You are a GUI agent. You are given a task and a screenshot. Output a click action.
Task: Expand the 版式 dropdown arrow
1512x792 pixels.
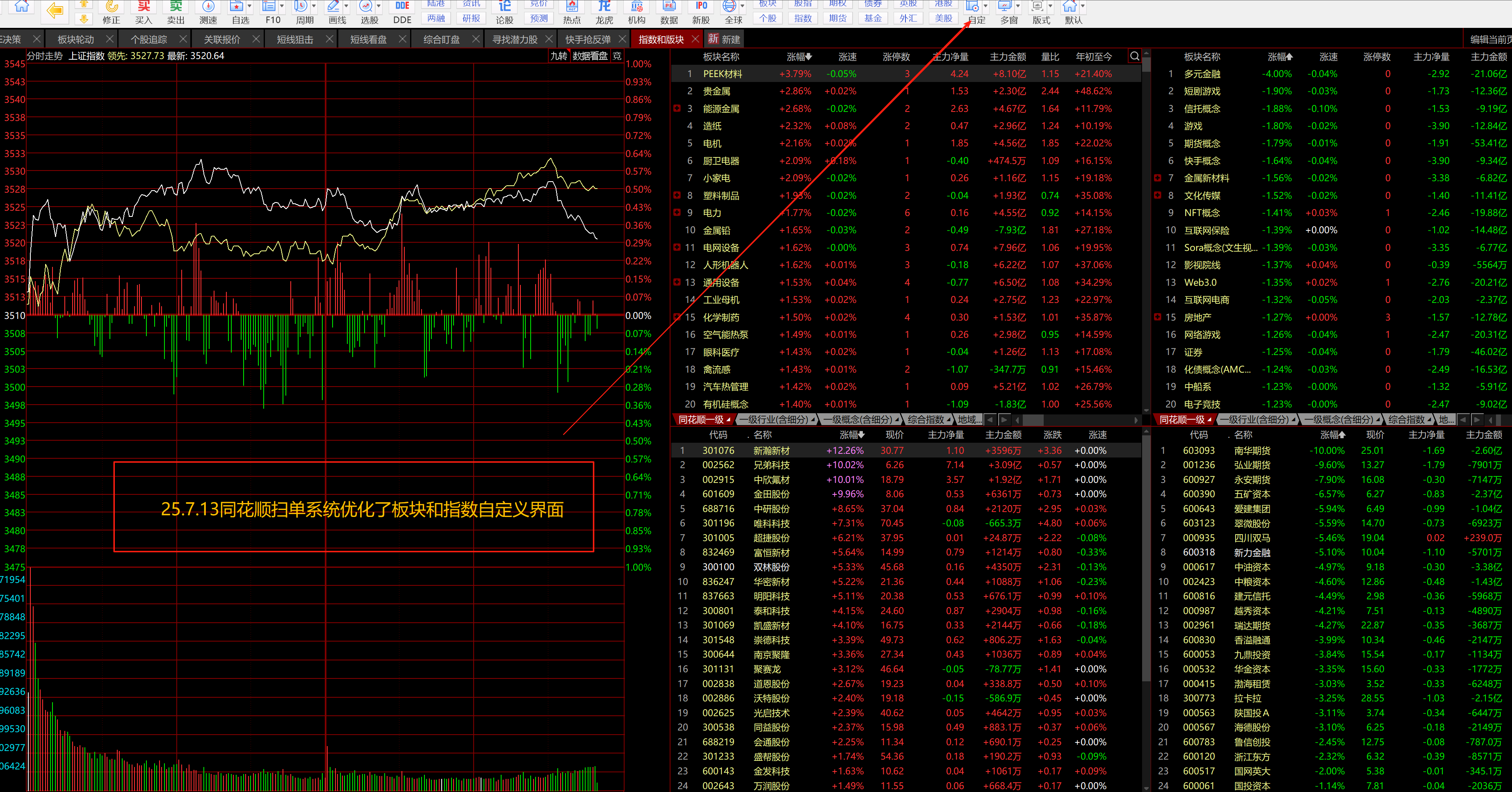coord(1051,7)
